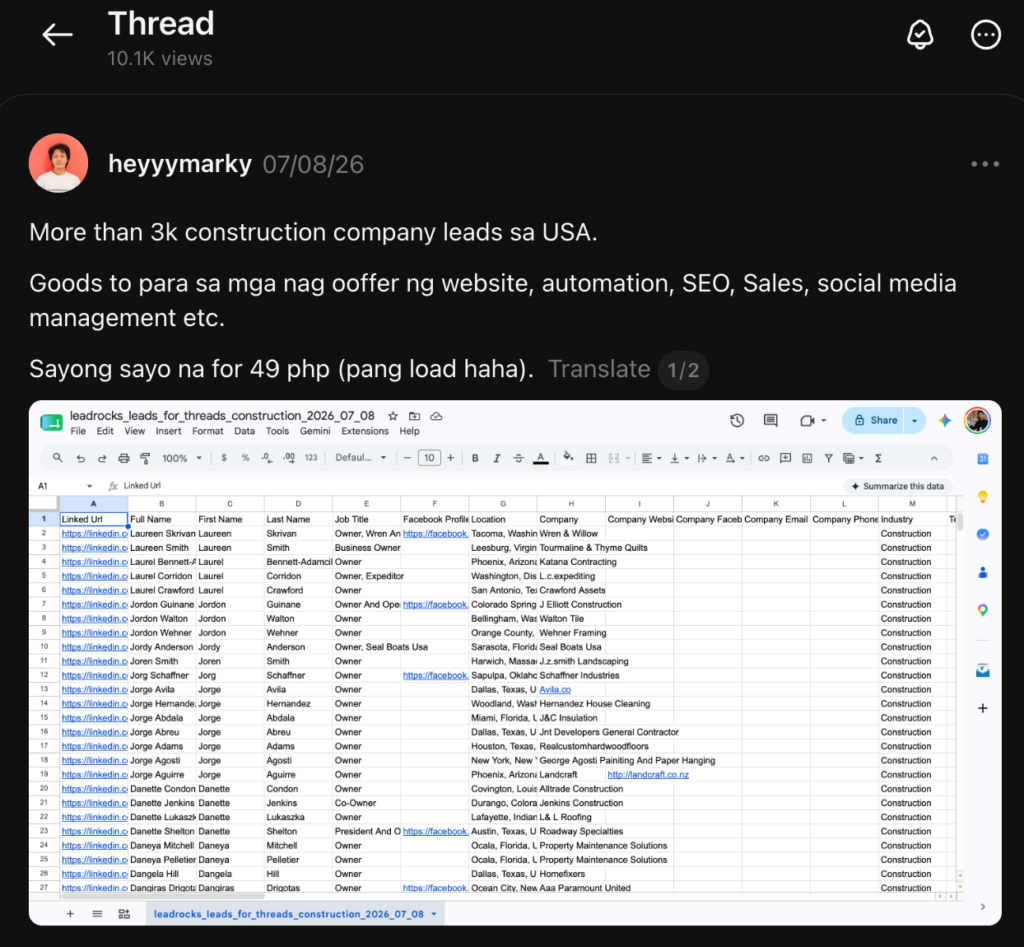Open version history clock icon

pyautogui.click(x=737, y=421)
